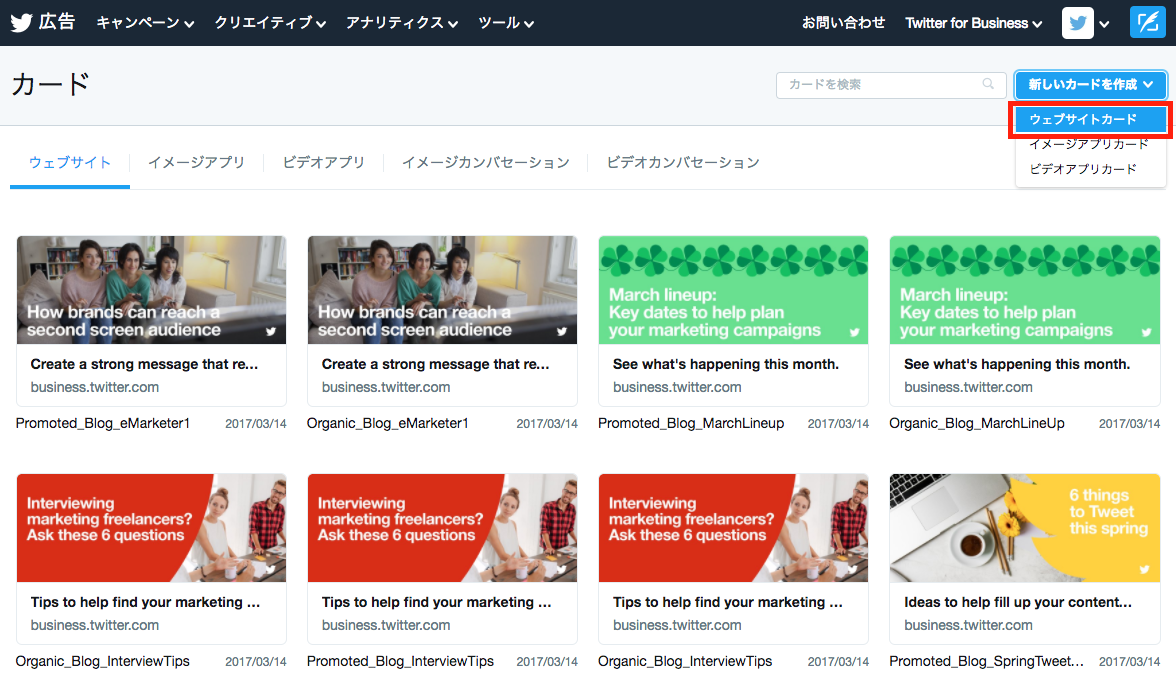Click the 2017/03/14 date of Promoted_Blog_eMarketer1
Viewport: 1176px width, 694px height.
coord(256,424)
